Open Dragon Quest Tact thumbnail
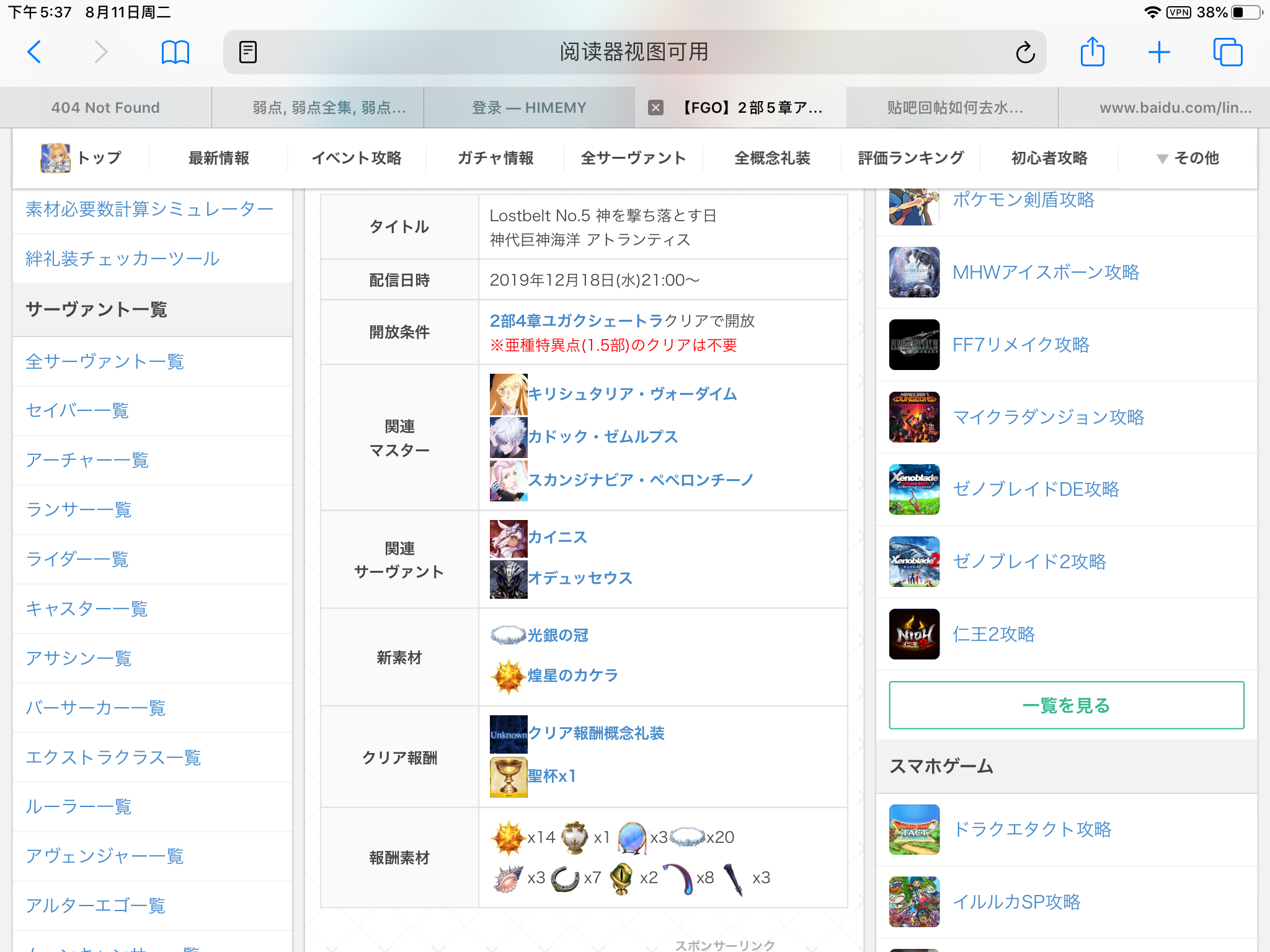 pos(914,830)
